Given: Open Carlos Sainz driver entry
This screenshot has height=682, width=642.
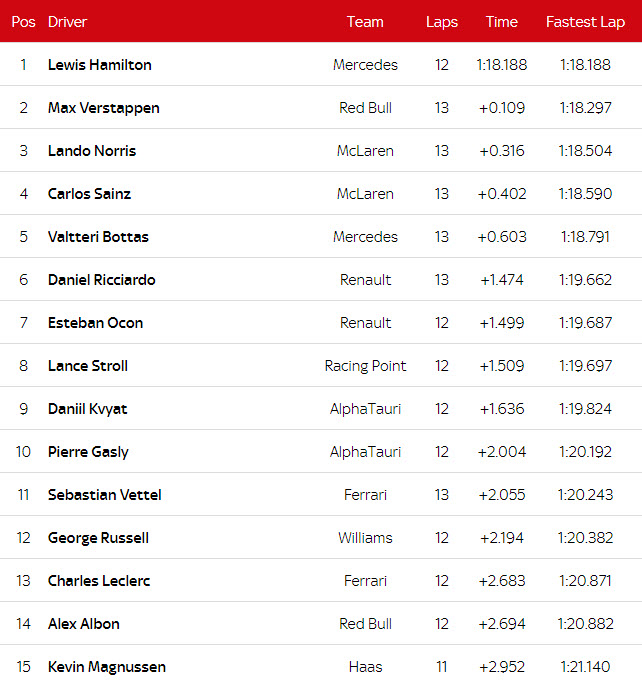Looking at the screenshot, I should pyautogui.click(x=89, y=194).
